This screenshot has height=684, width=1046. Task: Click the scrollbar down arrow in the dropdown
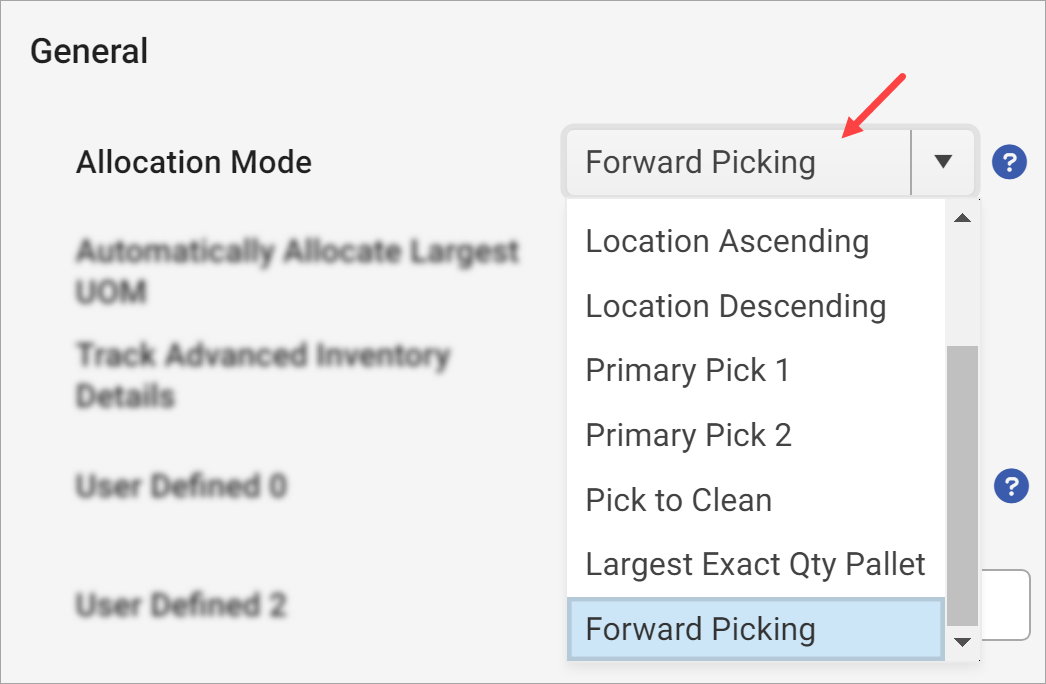click(x=962, y=643)
